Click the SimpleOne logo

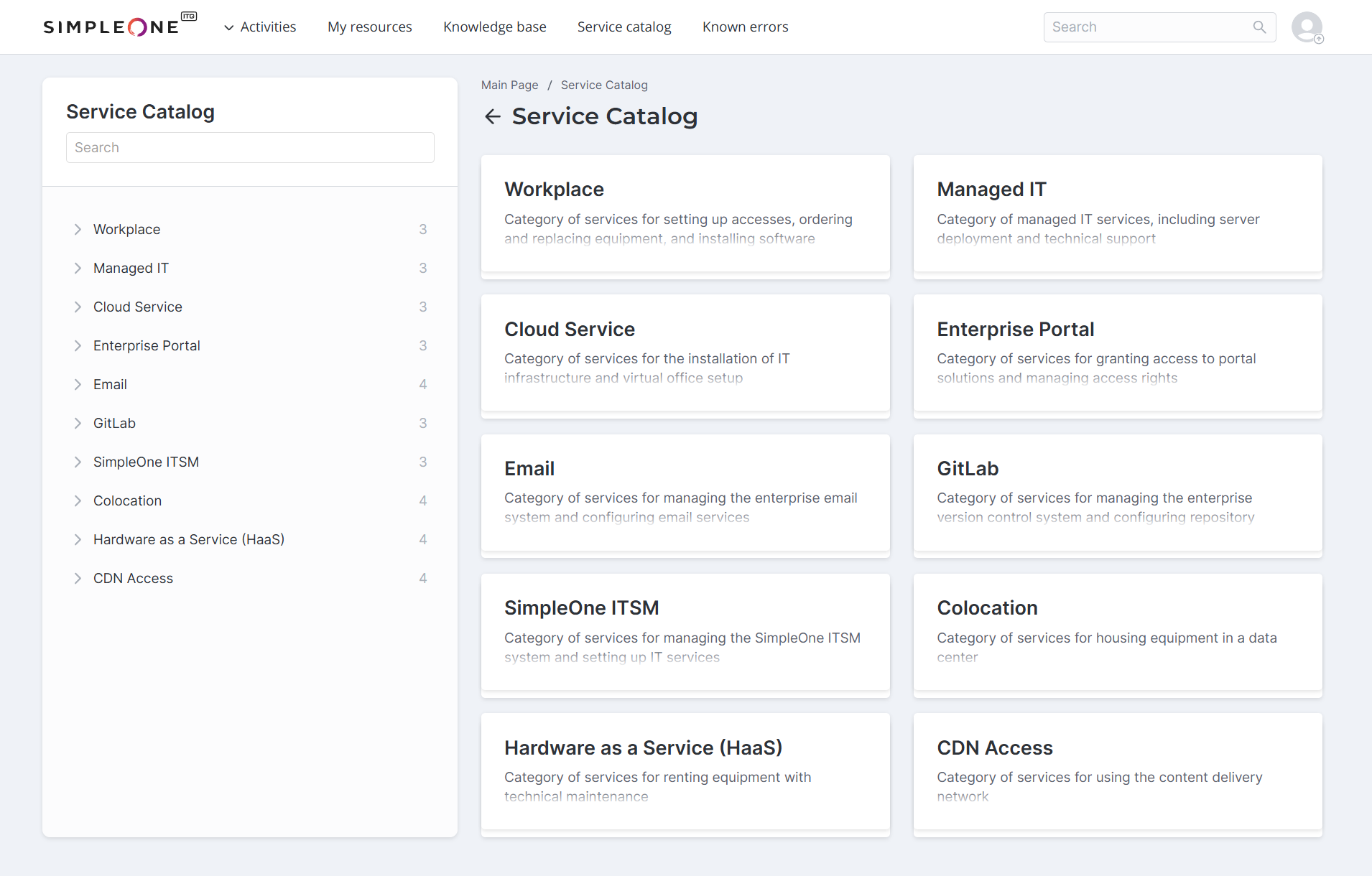120,26
